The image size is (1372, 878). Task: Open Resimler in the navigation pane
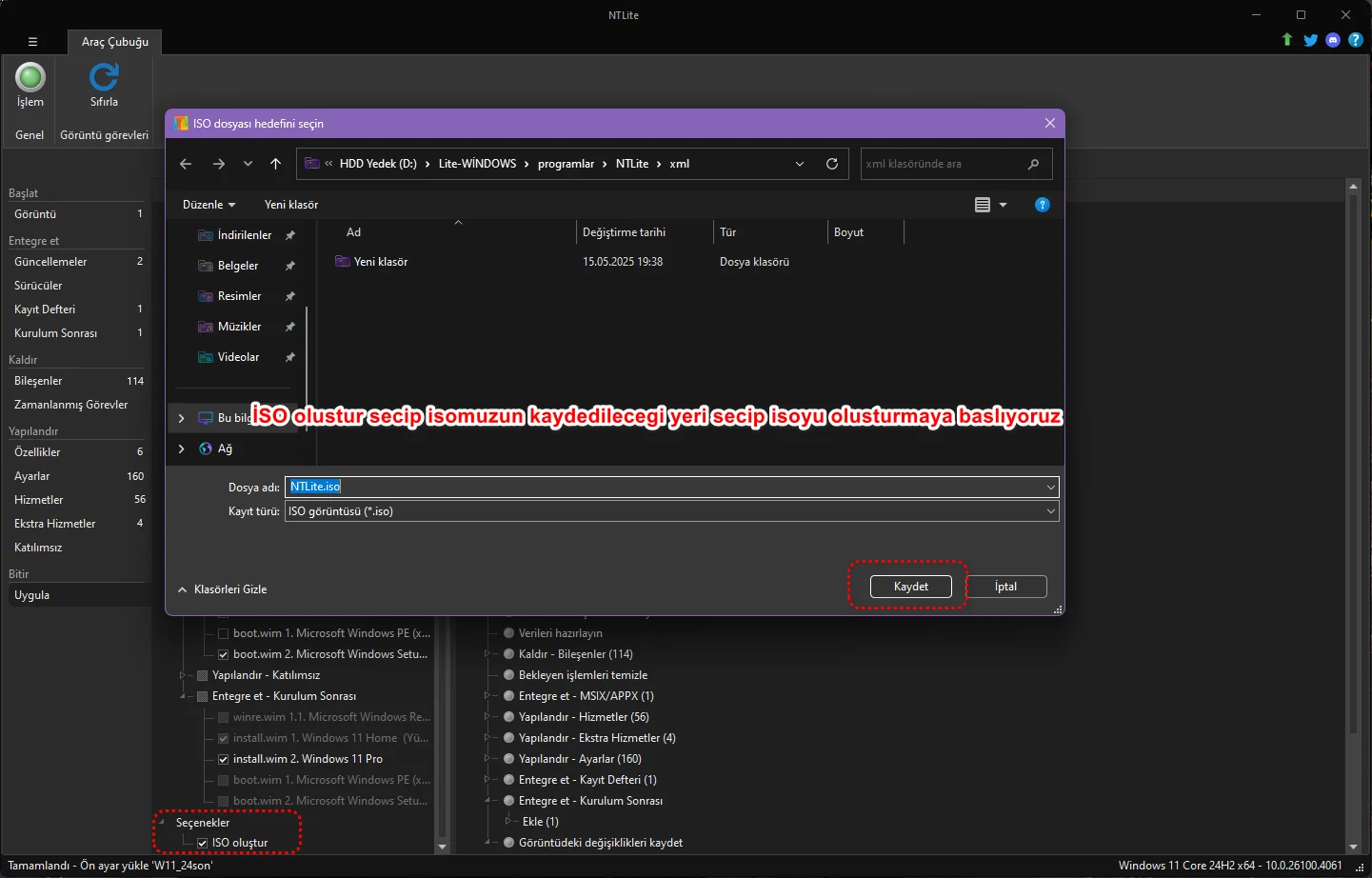239,296
